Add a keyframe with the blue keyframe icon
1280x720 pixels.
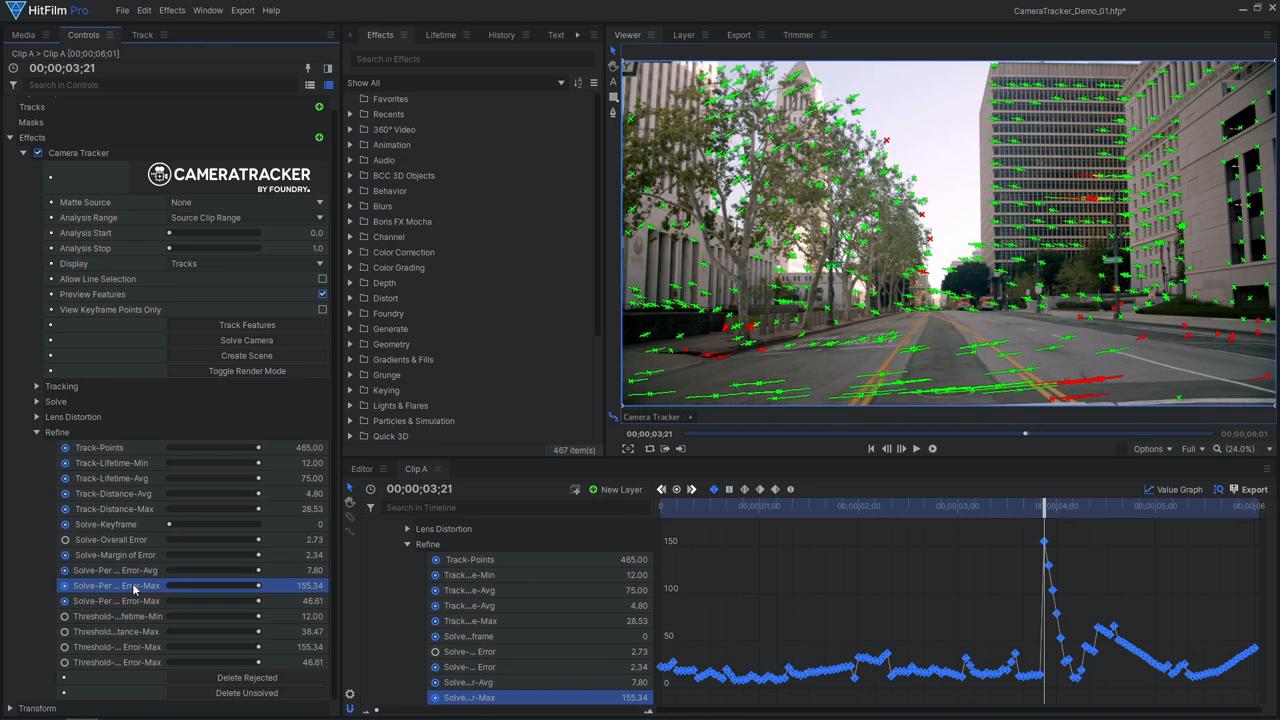(713, 489)
